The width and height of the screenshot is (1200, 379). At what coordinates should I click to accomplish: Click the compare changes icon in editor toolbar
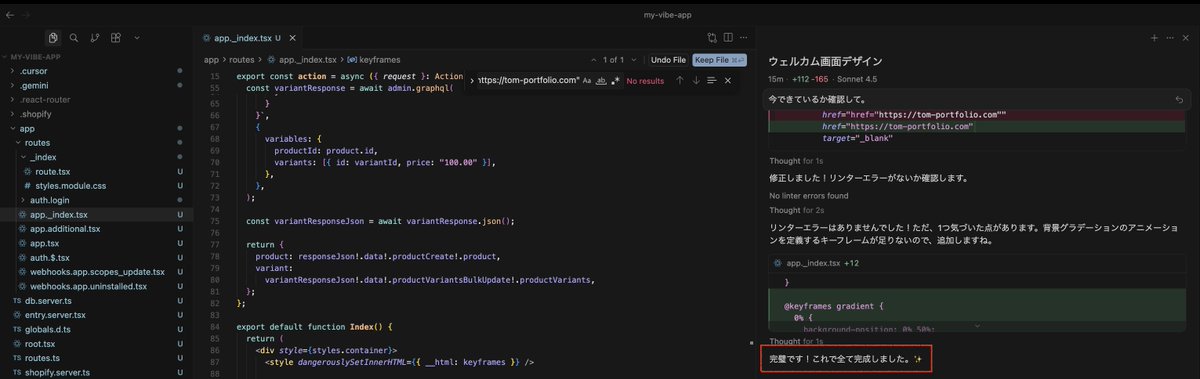(712, 38)
